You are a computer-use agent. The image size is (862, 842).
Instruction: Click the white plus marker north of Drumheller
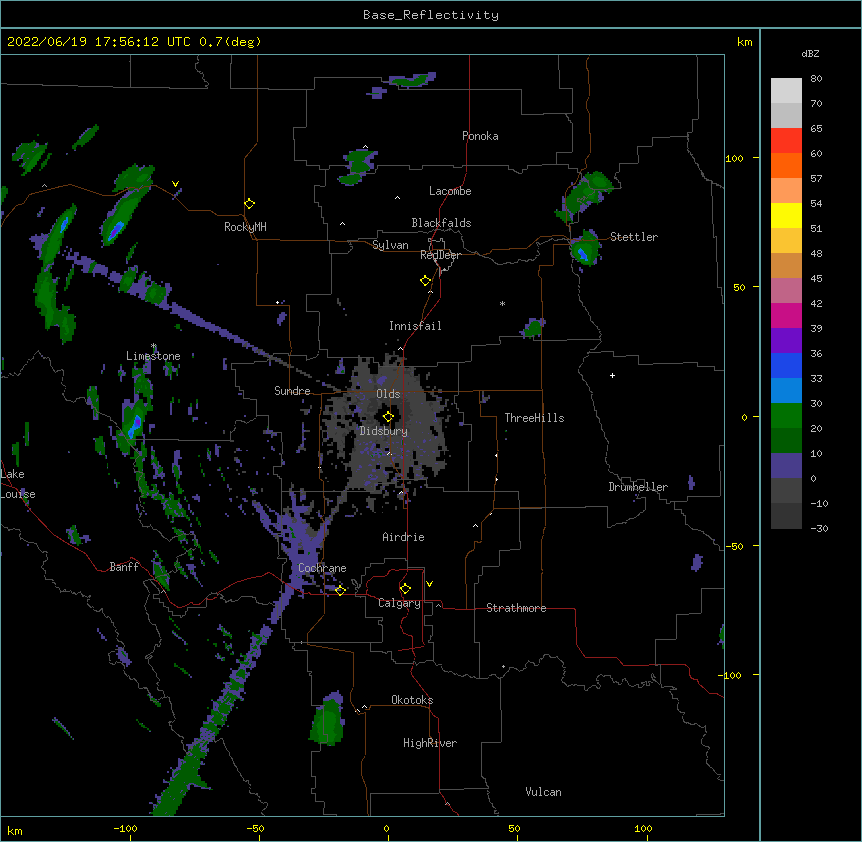tap(612, 375)
